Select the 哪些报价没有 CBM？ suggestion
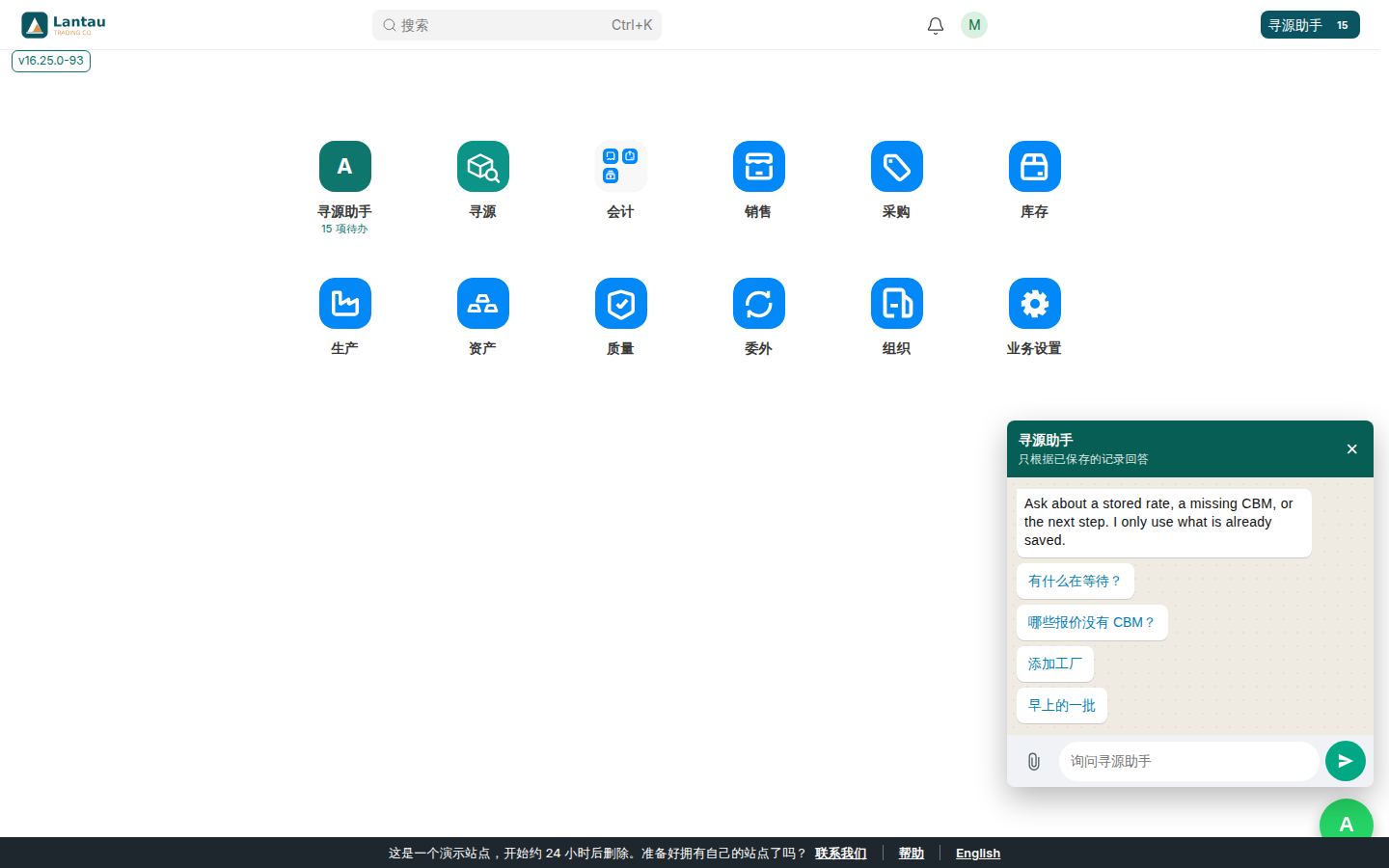 coord(1092,623)
